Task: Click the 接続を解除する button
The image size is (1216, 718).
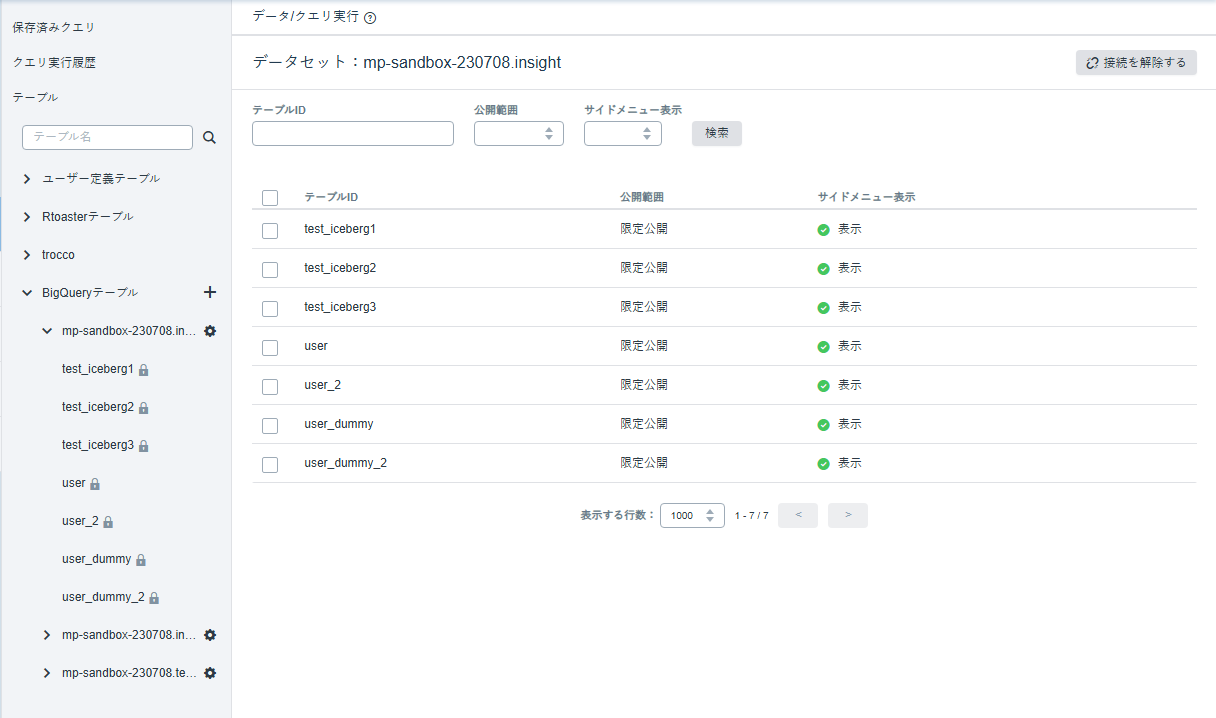Action: [1136, 63]
